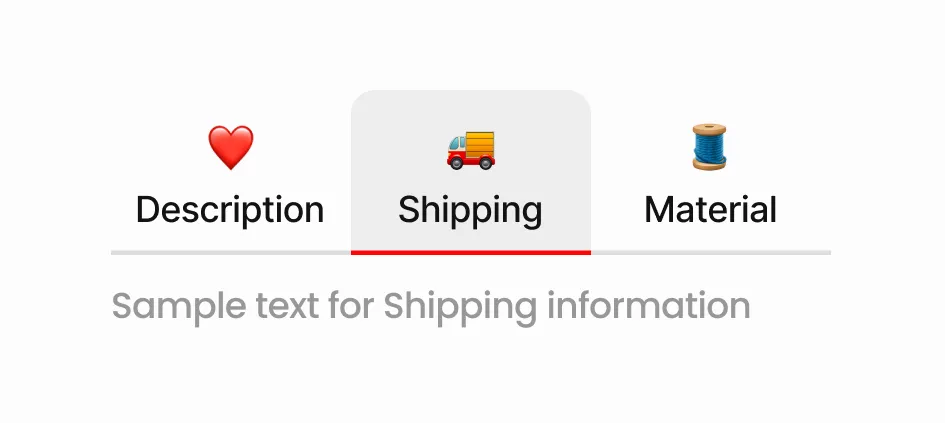Screen dimensions: 945x423
Task: Click the wooden top of the spool icon
Action: (x=711, y=128)
